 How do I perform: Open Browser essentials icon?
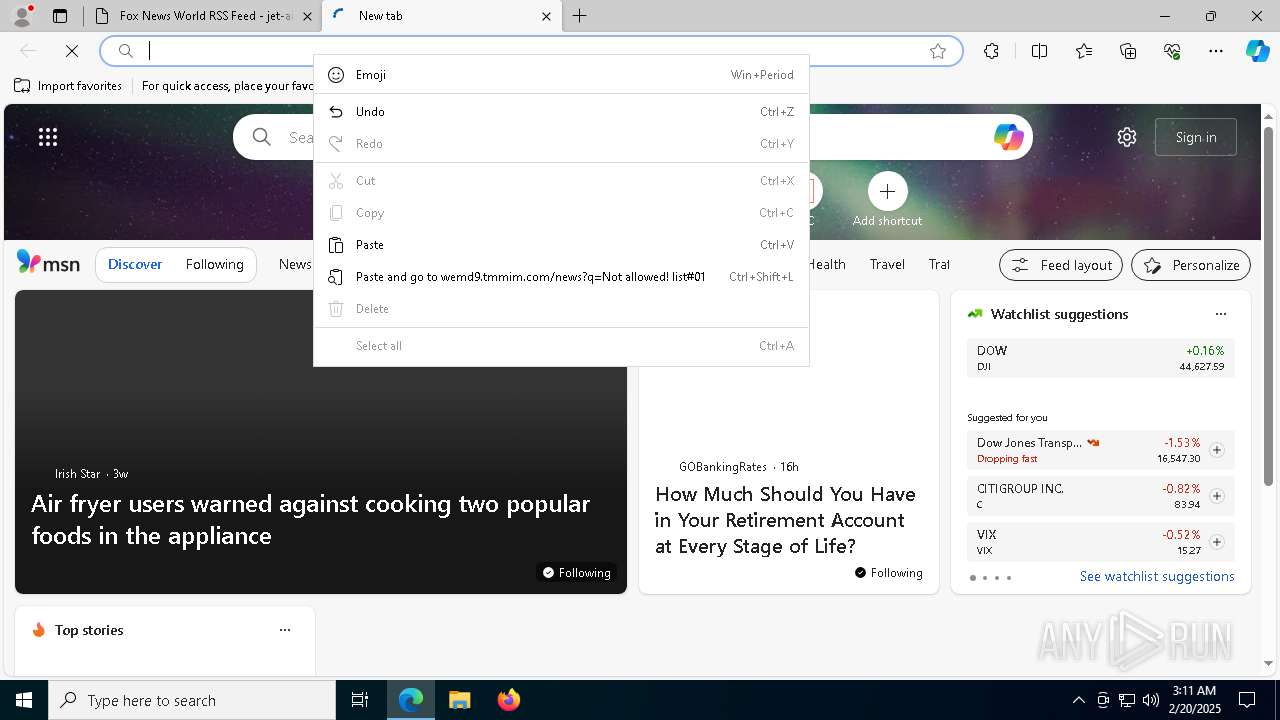[x=1172, y=51]
